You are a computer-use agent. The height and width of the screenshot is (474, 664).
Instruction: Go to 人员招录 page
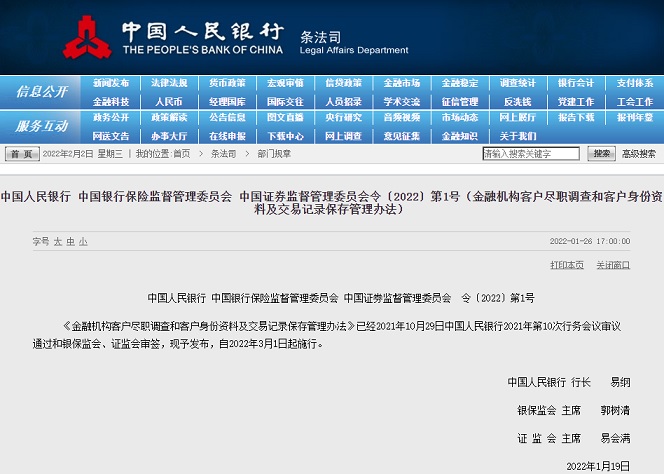point(343,102)
